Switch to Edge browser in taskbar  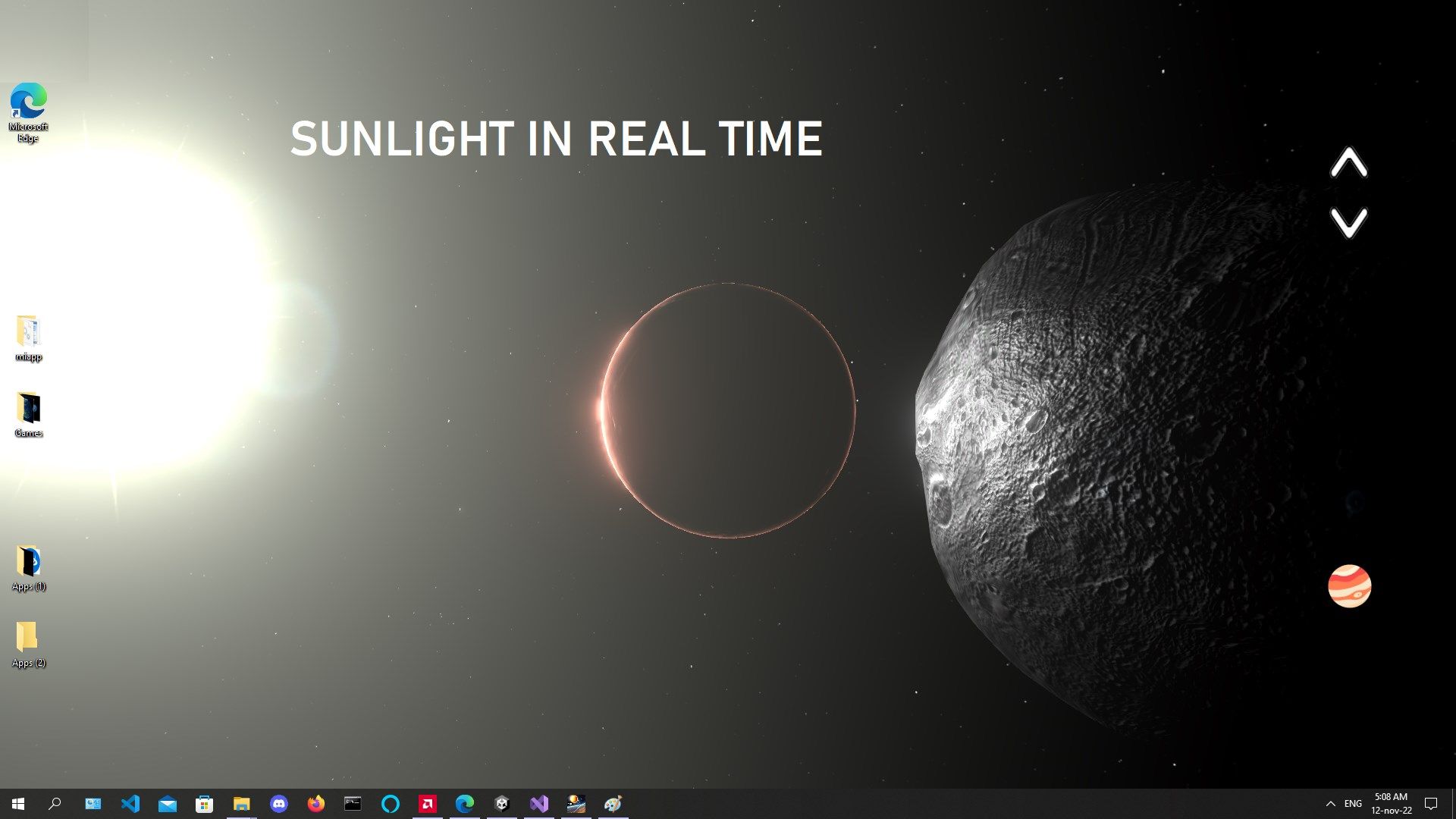(x=465, y=804)
